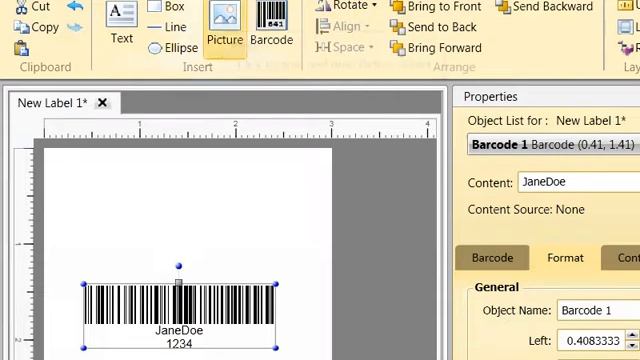The image size is (640, 360).
Task: Switch to the Format properties tab
Action: point(565,258)
